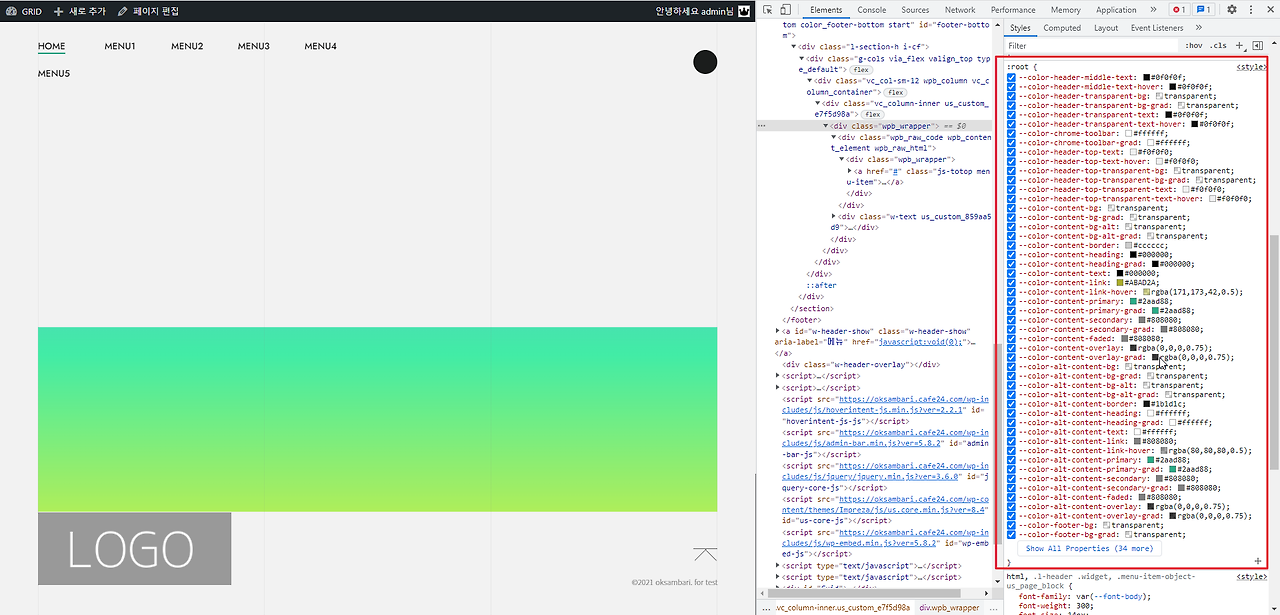The height and width of the screenshot is (615, 1280).
Task: Toggle :hov element state panel
Action: 1193,46
